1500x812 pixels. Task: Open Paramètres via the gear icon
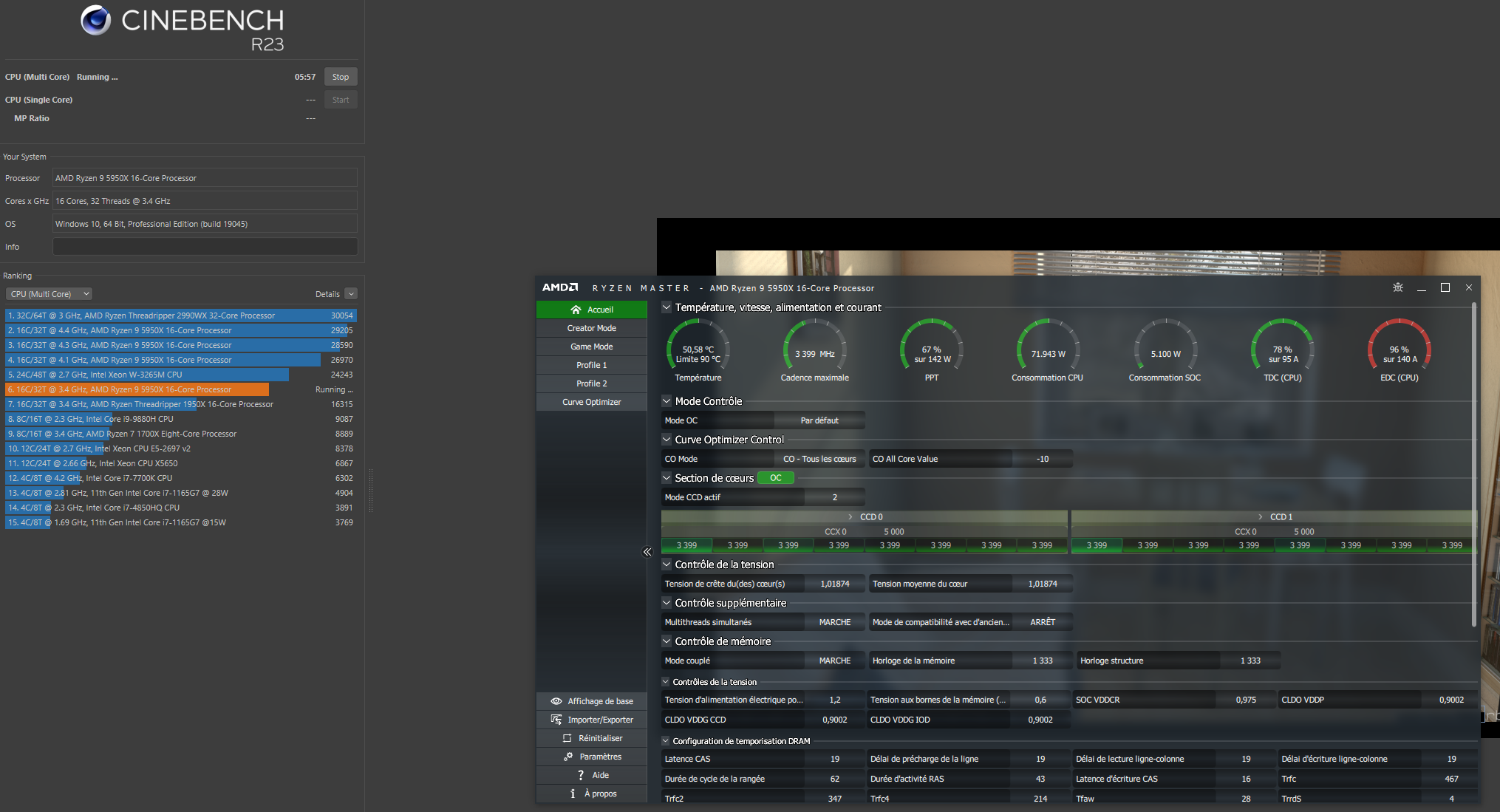point(568,757)
